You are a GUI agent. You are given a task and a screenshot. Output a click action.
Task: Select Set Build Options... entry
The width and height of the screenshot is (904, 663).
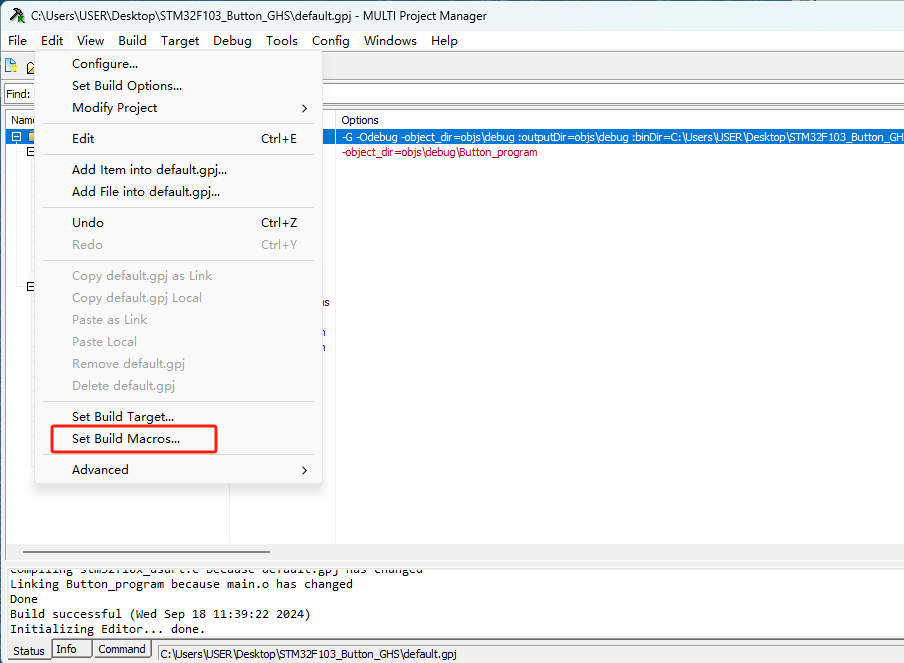point(127,86)
